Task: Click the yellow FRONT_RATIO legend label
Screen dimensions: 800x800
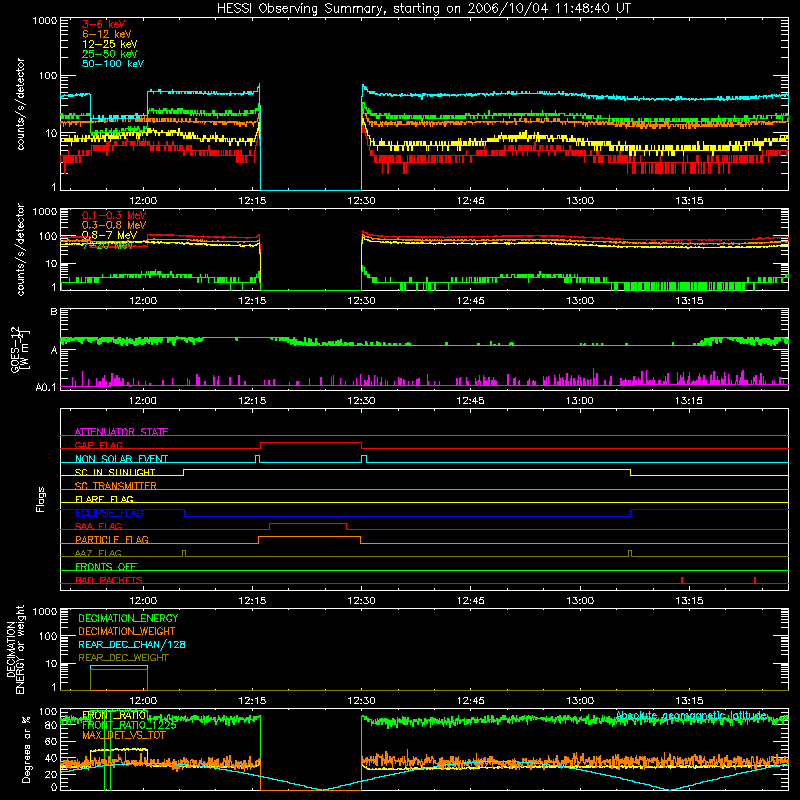Action: click(x=115, y=715)
